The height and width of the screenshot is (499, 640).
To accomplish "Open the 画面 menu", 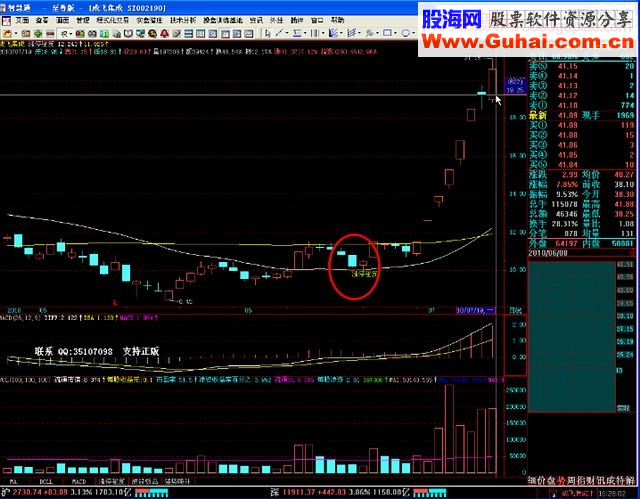I will point(62,20).
